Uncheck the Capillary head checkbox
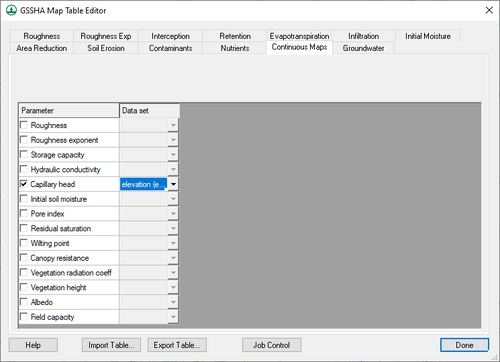The image size is (500, 362). click(24, 184)
